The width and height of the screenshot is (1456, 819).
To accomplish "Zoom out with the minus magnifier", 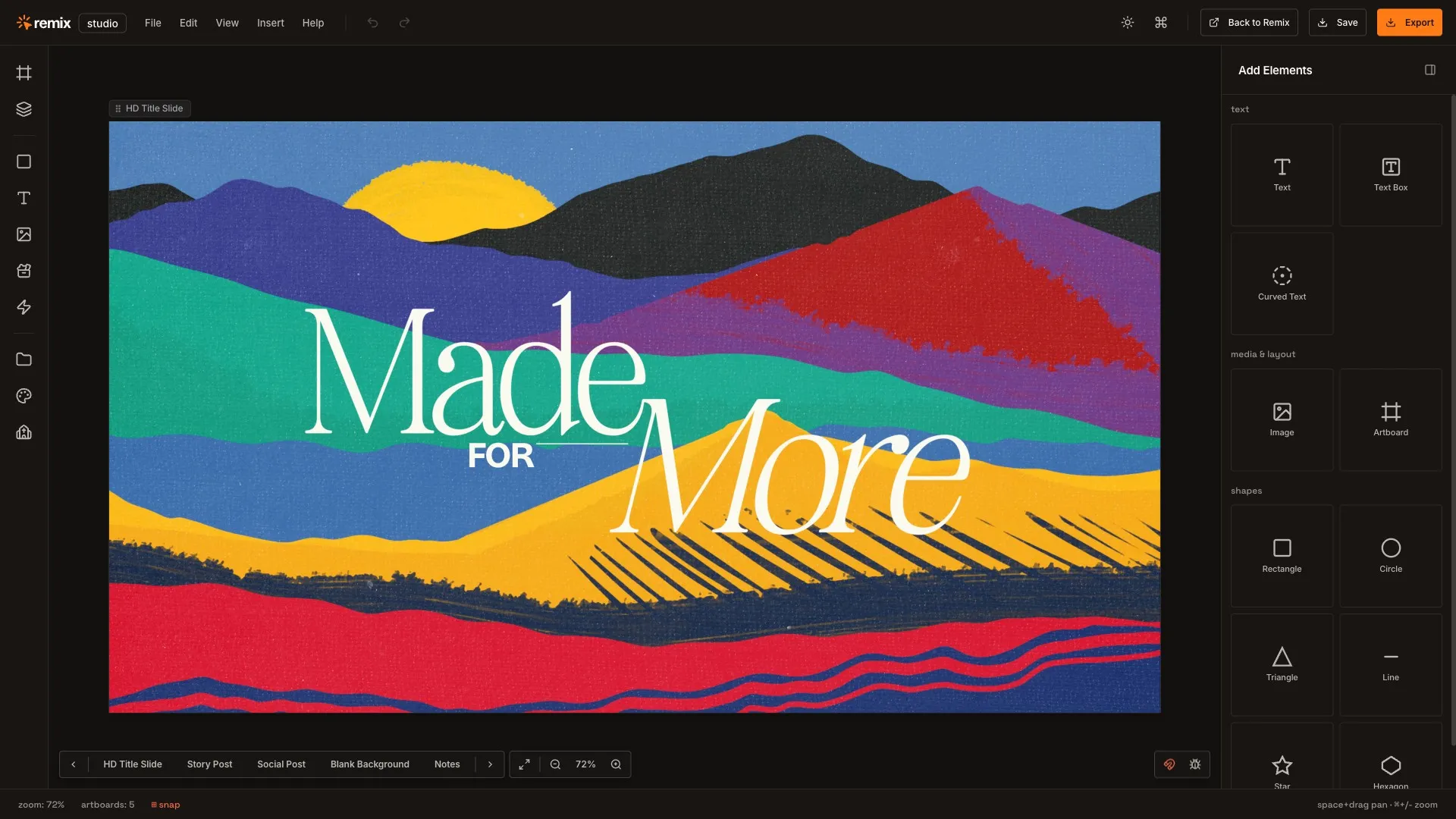I will click(555, 764).
